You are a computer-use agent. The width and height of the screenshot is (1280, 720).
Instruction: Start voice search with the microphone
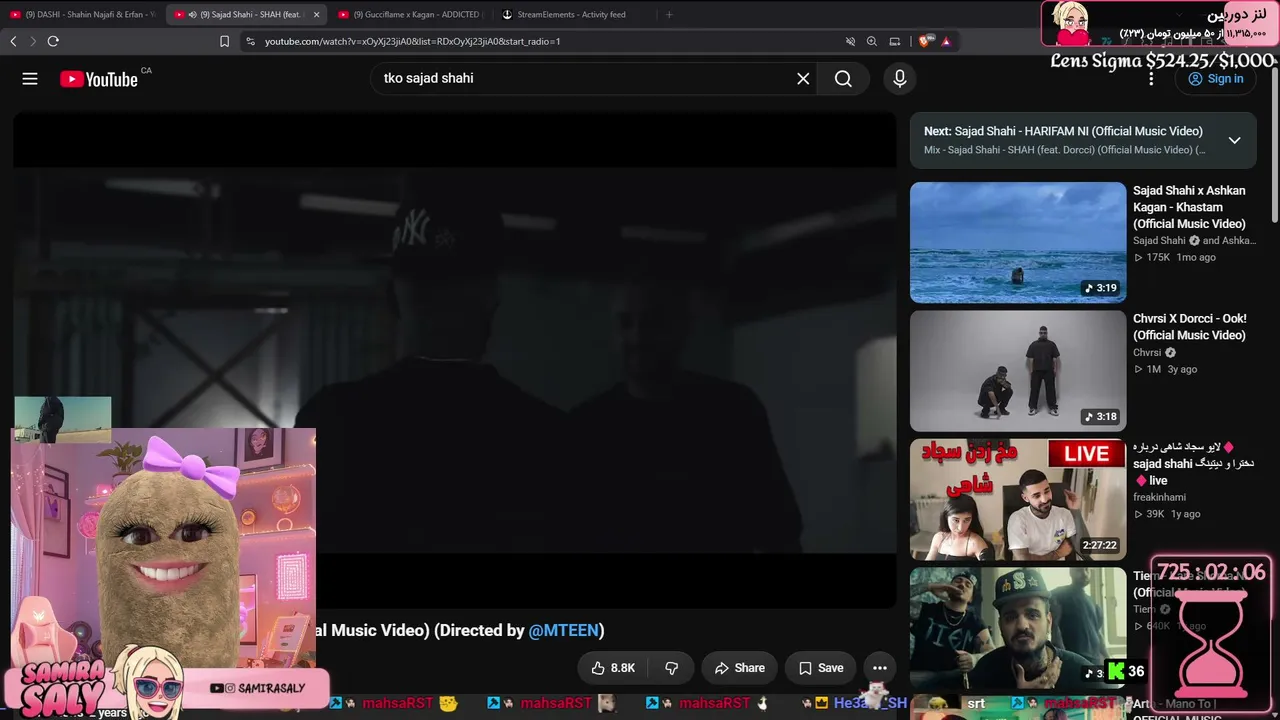(x=900, y=79)
